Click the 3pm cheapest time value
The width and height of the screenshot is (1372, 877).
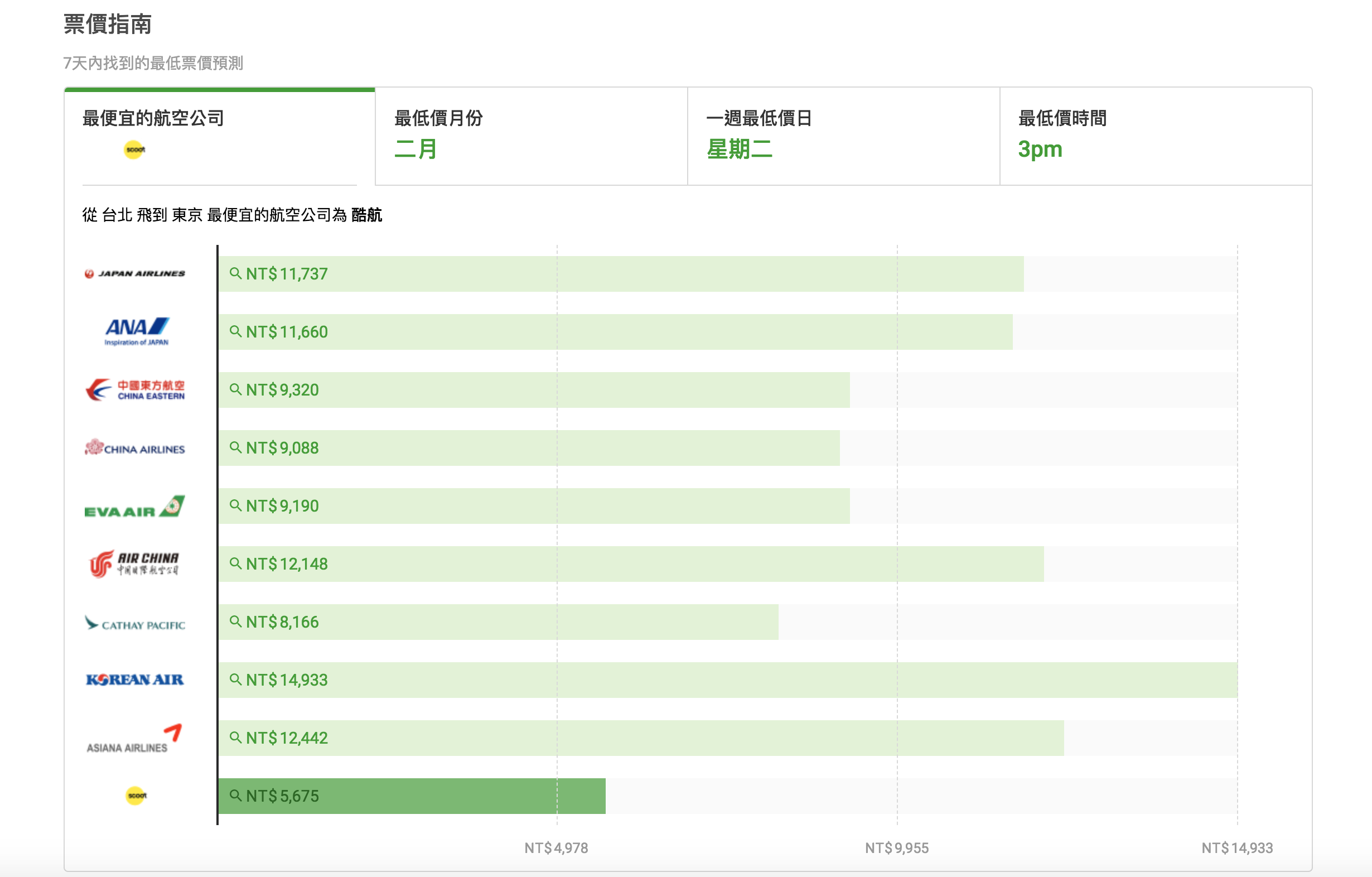pos(1040,150)
